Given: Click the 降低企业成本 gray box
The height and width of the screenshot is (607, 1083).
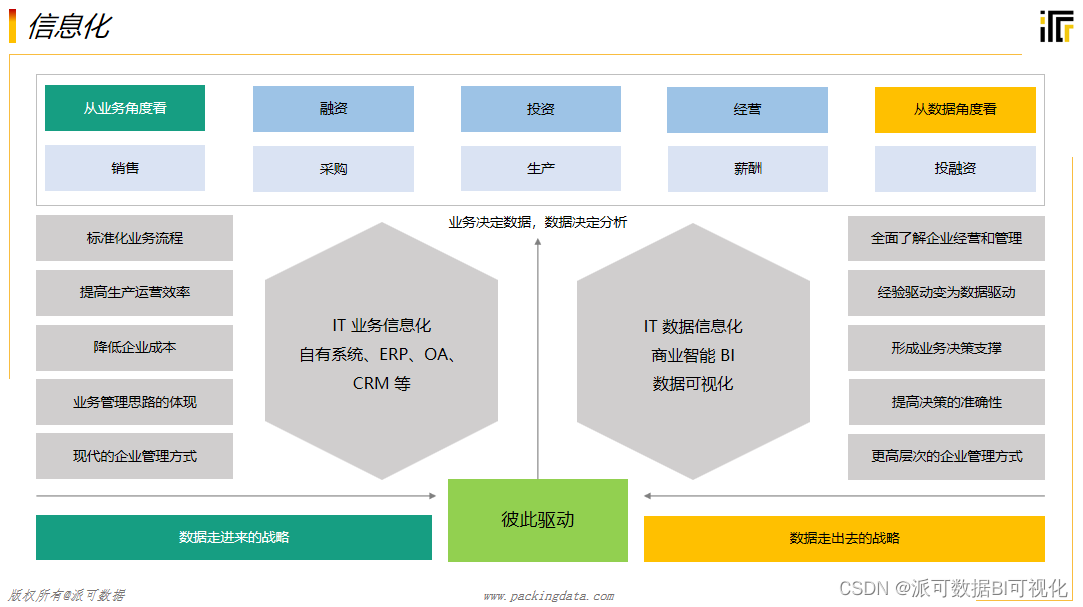Looking at the screenshot, I should coord(135,347).
